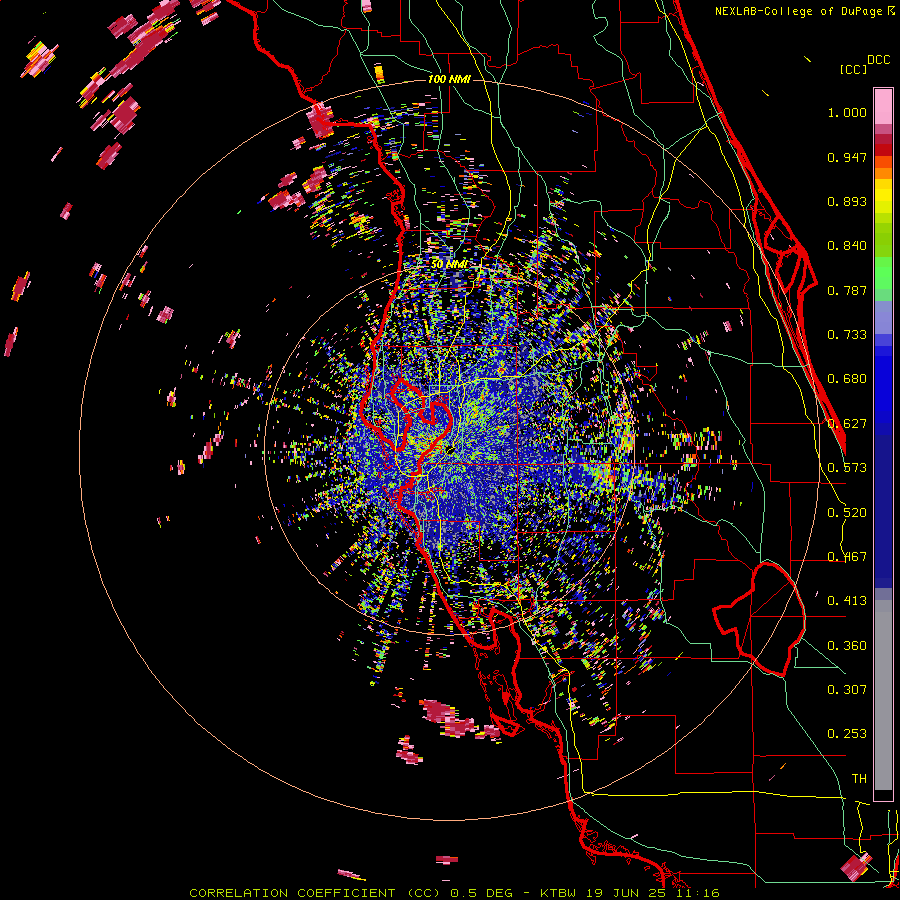The width and height of the screenshot is (900, 900).
Task: Click the 0.307 value on color scale
Action: click(847, 689)
